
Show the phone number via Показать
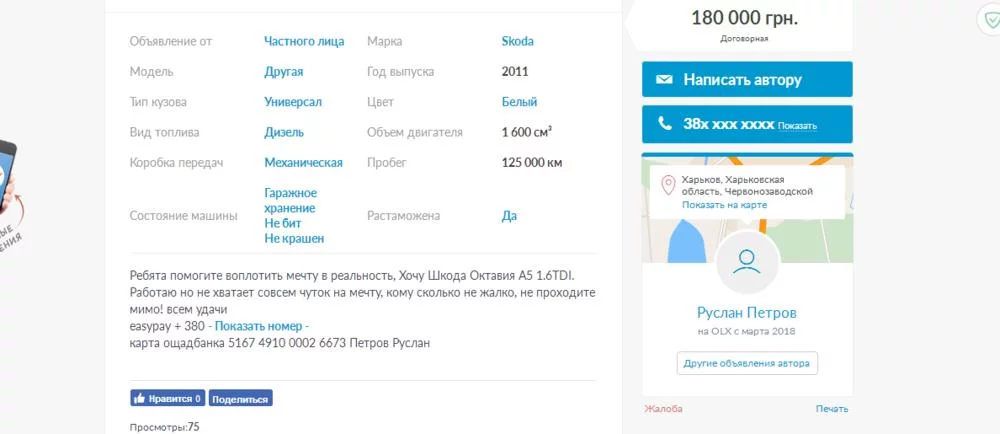click(797, 126)
